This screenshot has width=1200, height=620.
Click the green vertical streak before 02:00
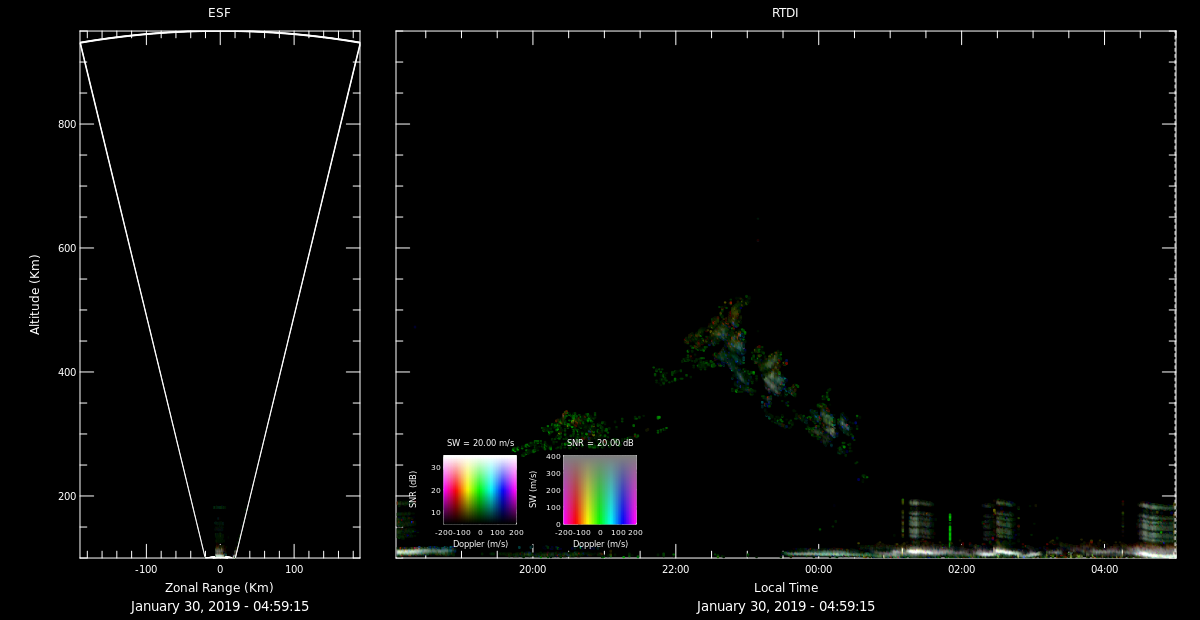(x=950, y=528)
